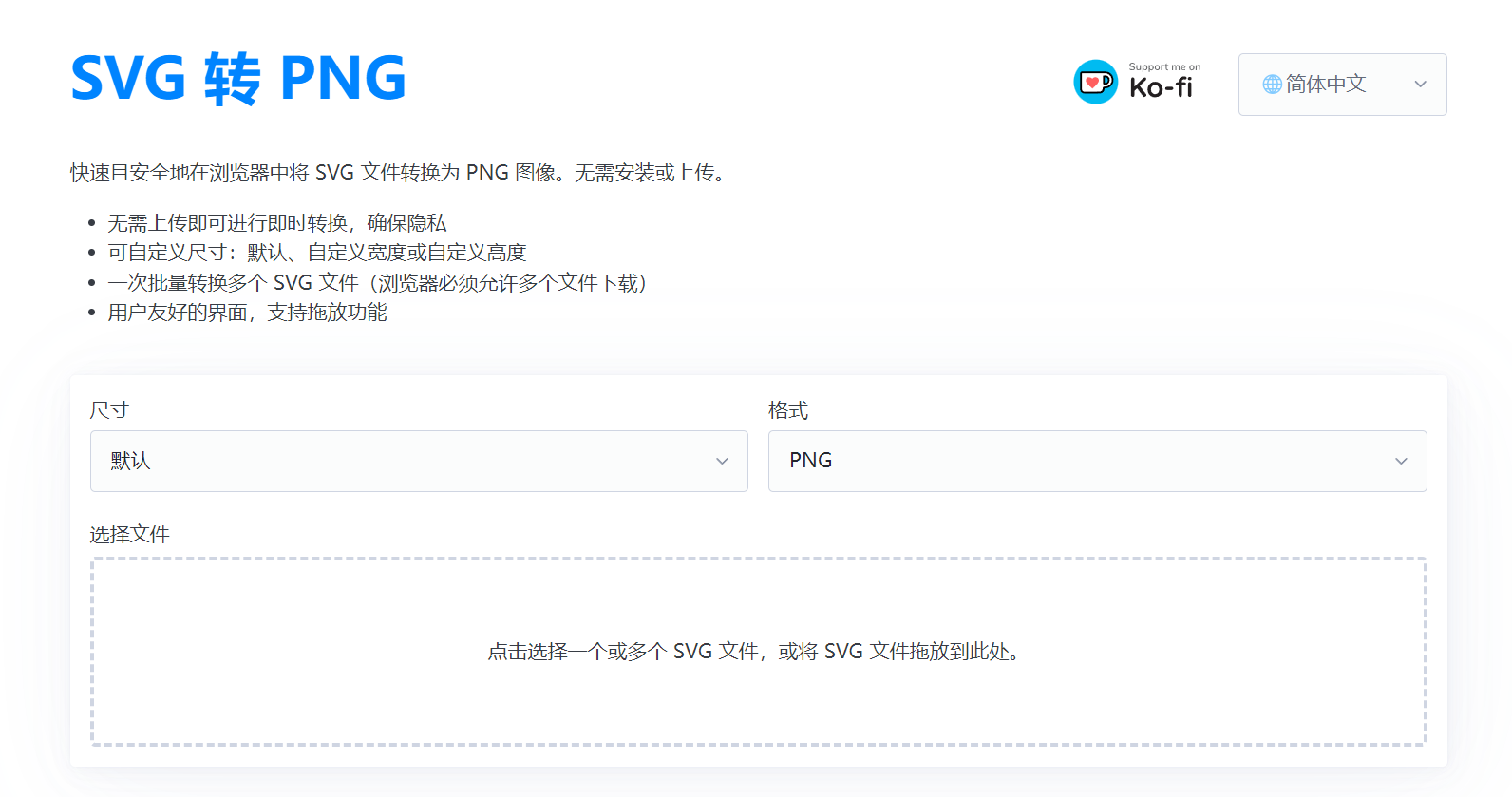The height and width of the screenshot is (797, 1512).
Task: Click the 选择文件 label
Action: 129,535
